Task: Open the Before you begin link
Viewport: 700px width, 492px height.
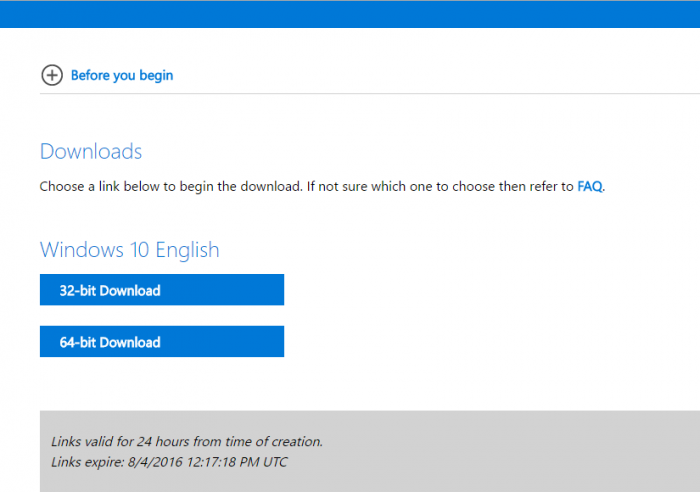Action: click(x=122, y=75)
